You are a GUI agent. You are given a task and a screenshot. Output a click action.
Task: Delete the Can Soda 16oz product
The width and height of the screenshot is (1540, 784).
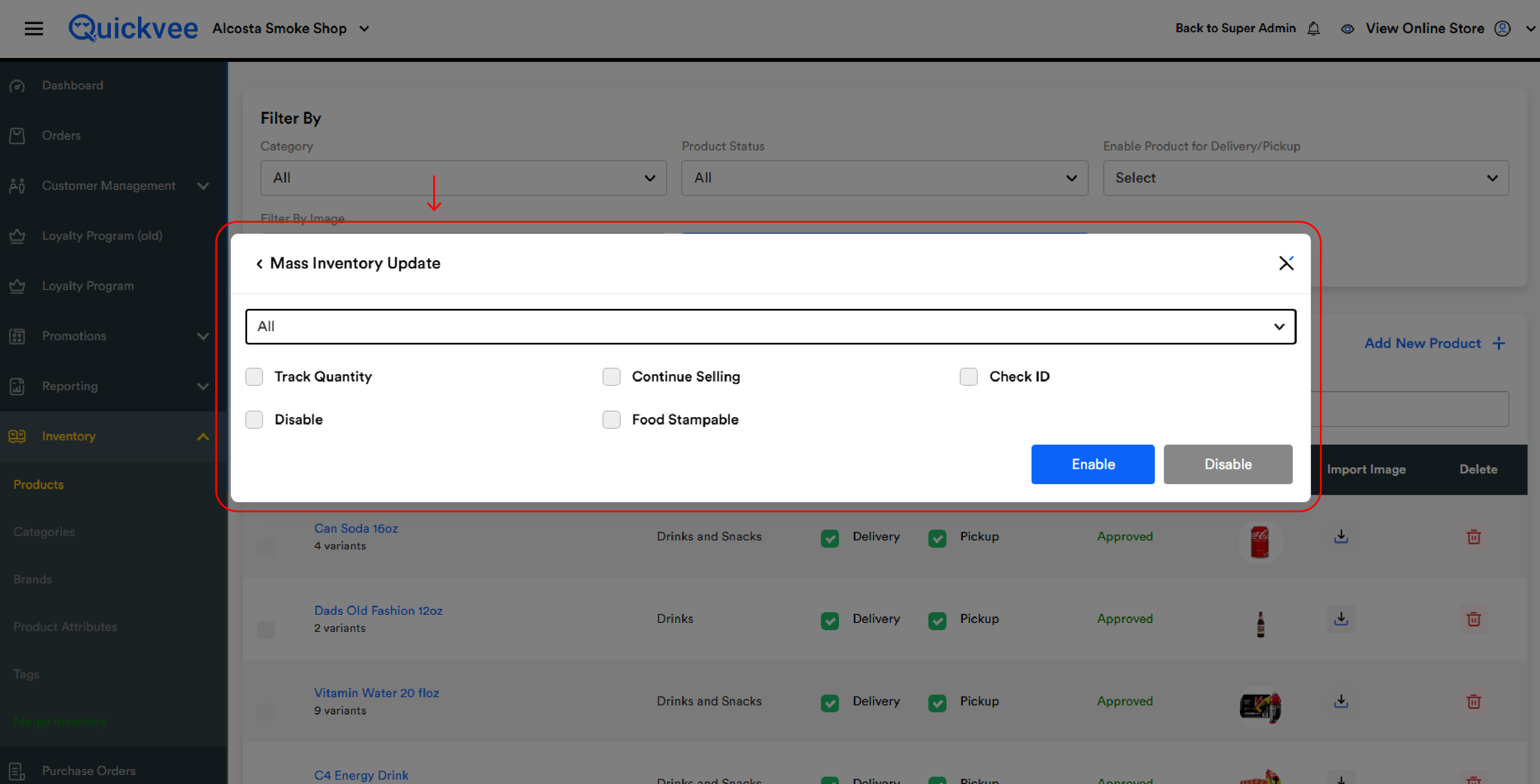point(1474,537)
